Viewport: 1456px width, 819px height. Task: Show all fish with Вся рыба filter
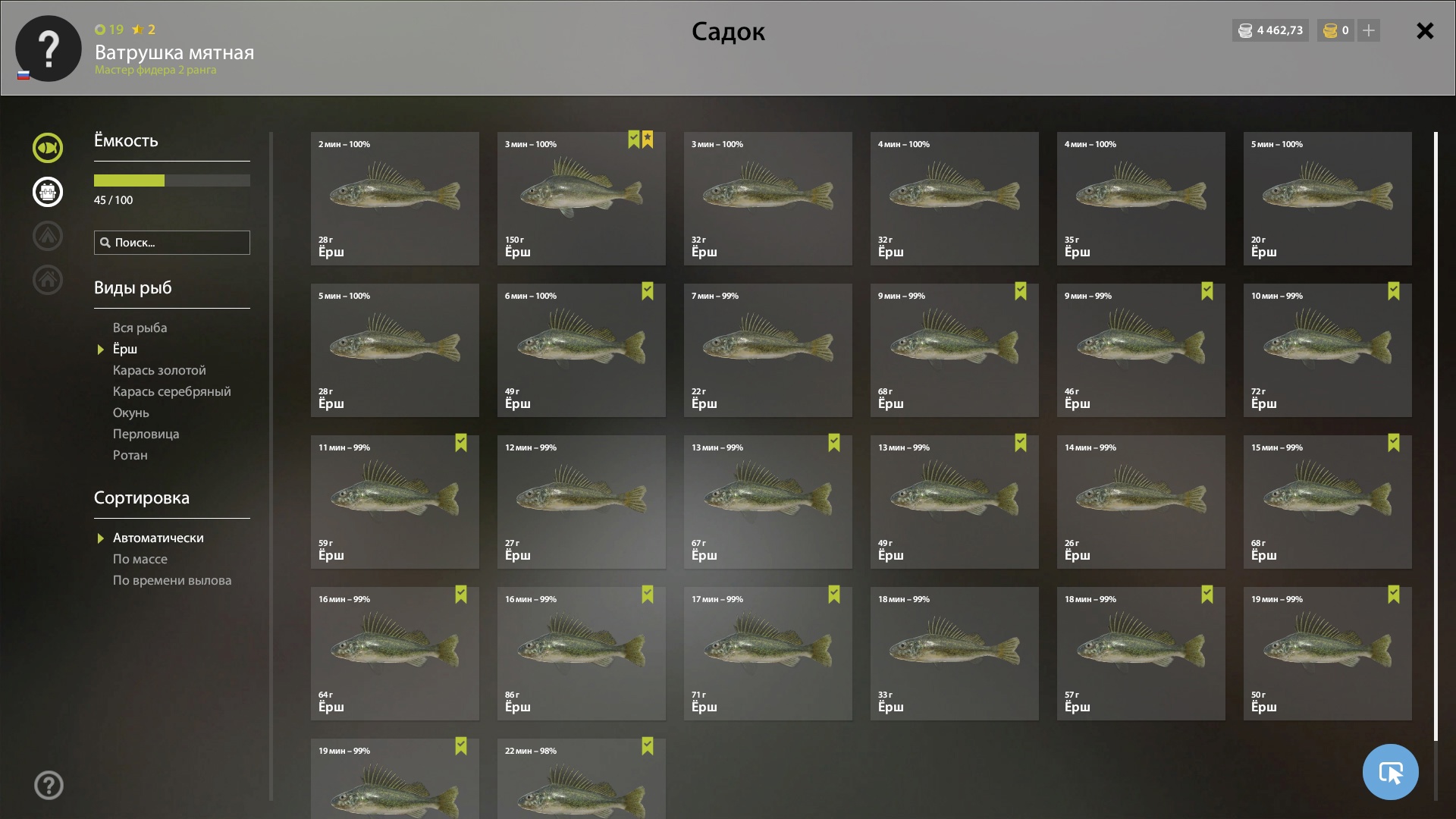pyautogui.click(x=140, y=328)
